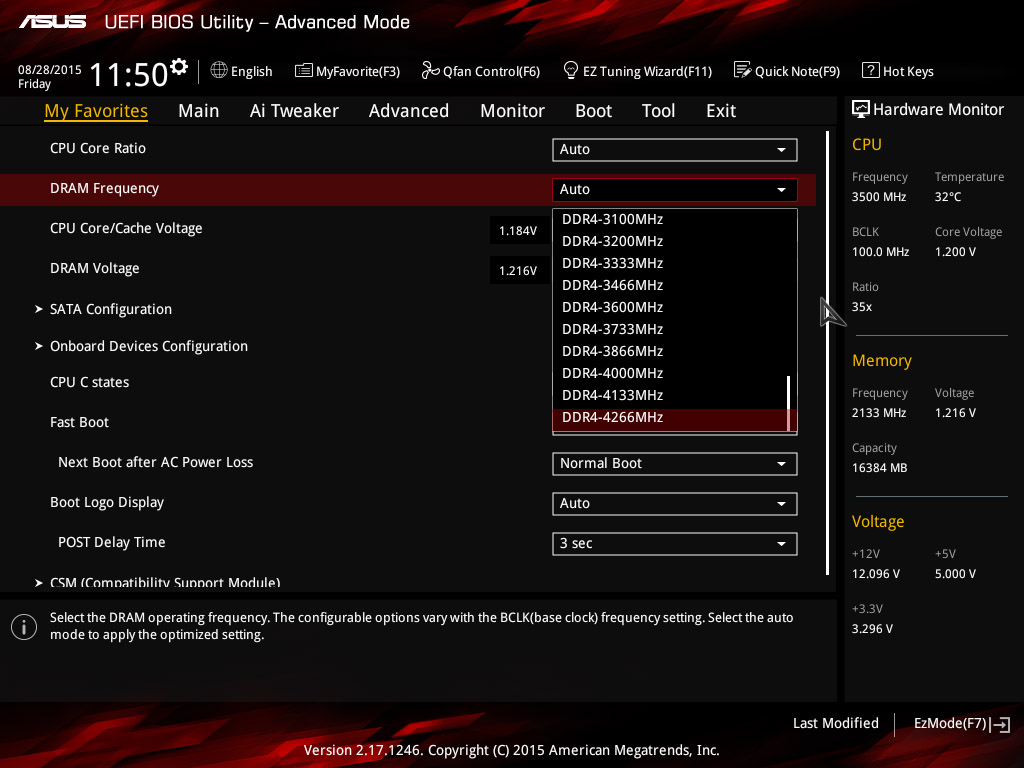Open the POST Delay Time dropdown
This screenshot has height=768, width=1024.
coord(675,543)
